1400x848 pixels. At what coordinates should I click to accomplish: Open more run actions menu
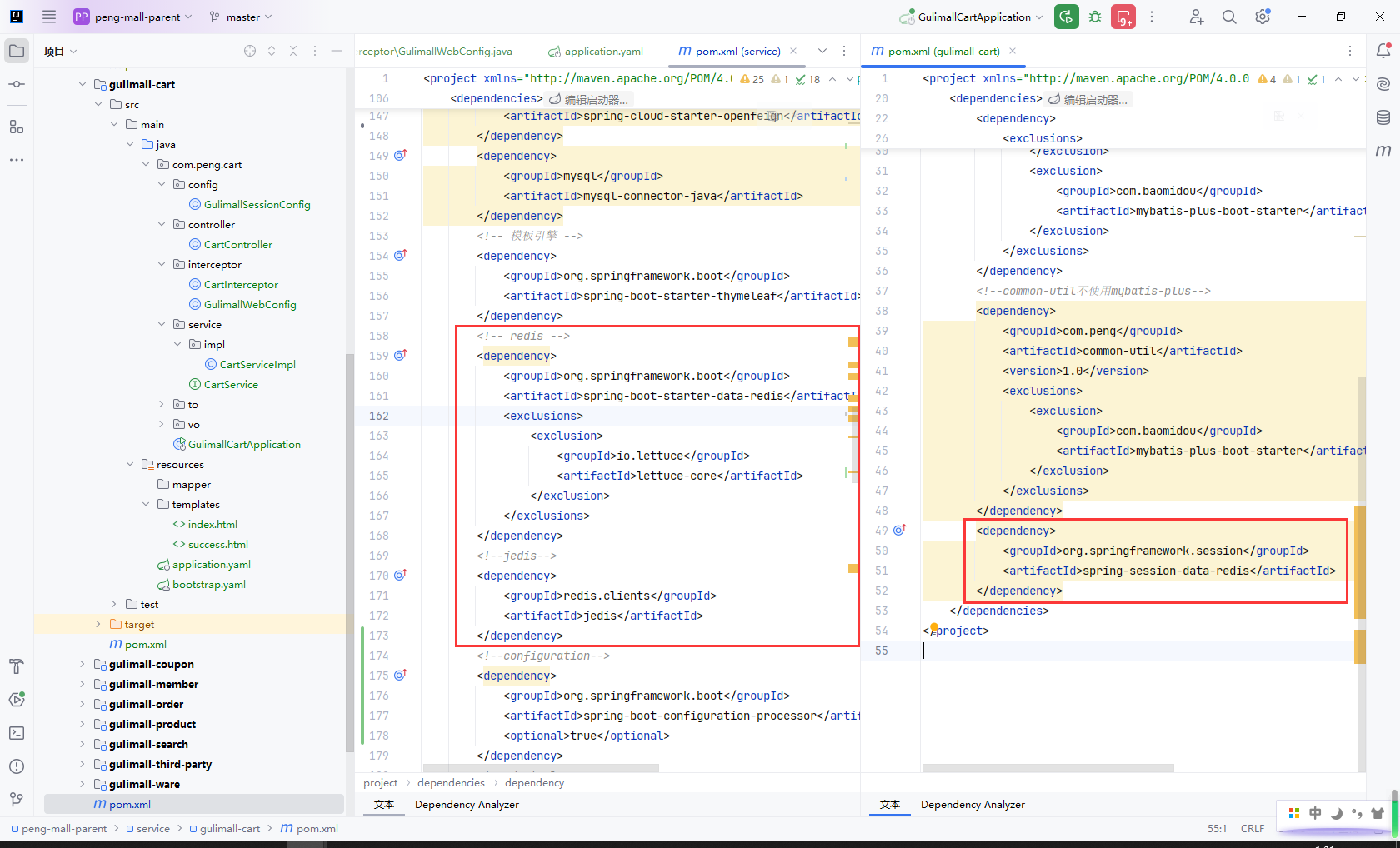(1152, 17)
